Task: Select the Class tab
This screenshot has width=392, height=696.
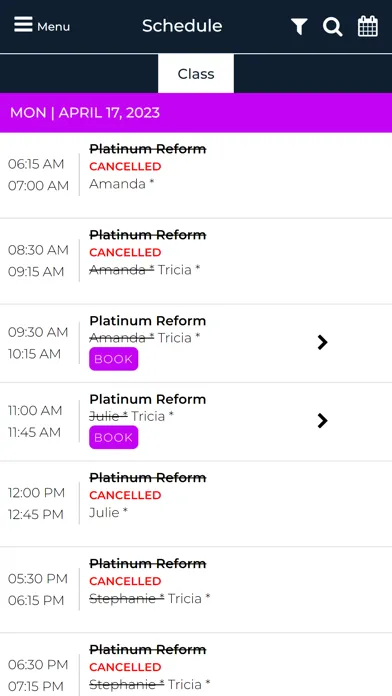Action: pyautogui.click(x=196, y=74)
